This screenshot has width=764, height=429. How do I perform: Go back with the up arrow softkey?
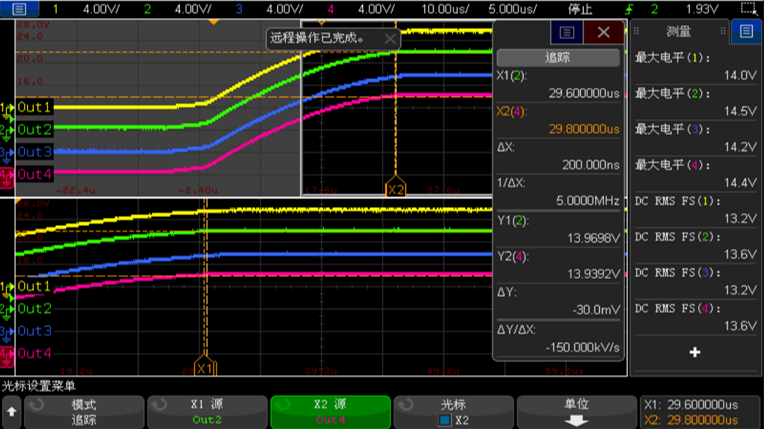click(x=12, y=412)
